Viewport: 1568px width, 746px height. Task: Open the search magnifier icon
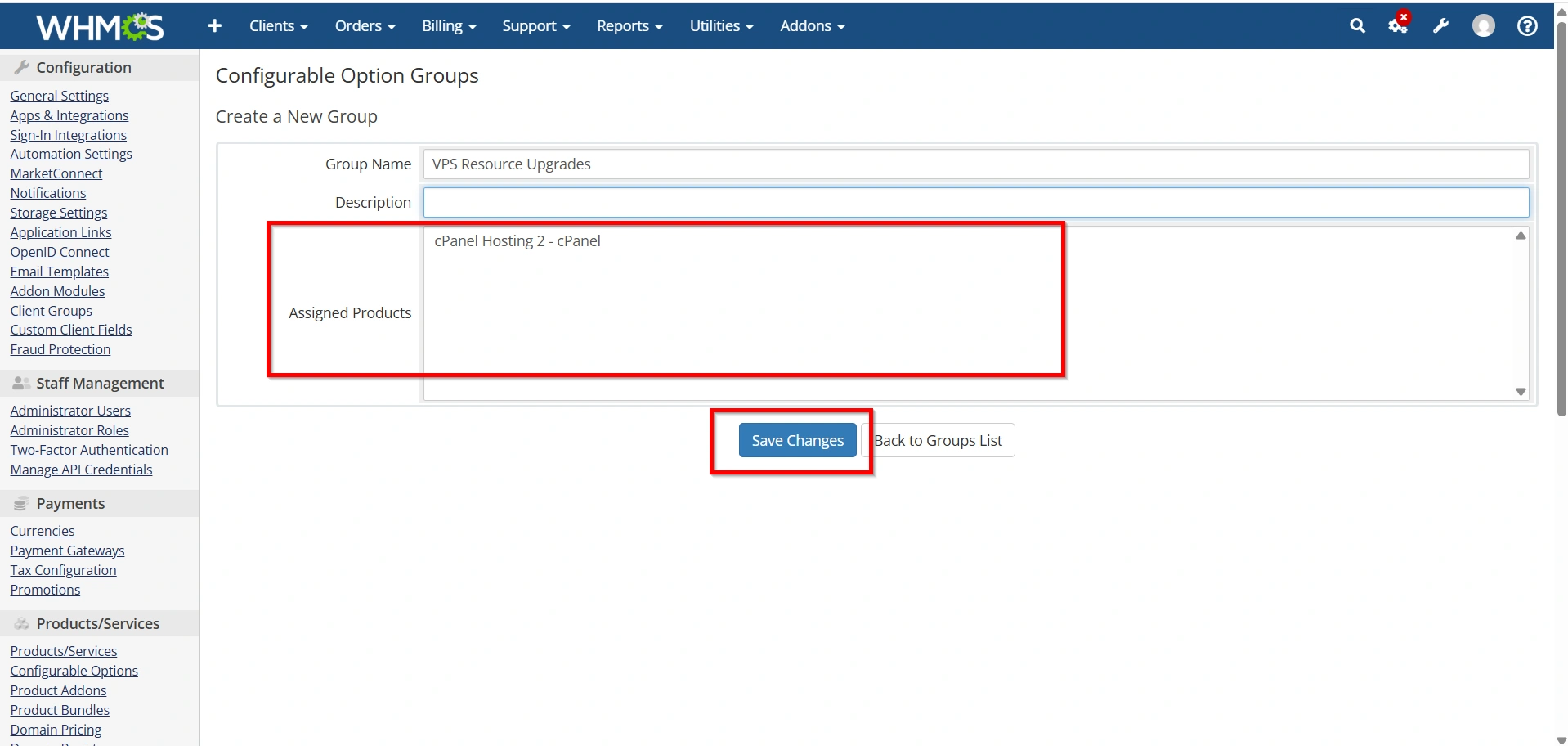click(1357, 26)
